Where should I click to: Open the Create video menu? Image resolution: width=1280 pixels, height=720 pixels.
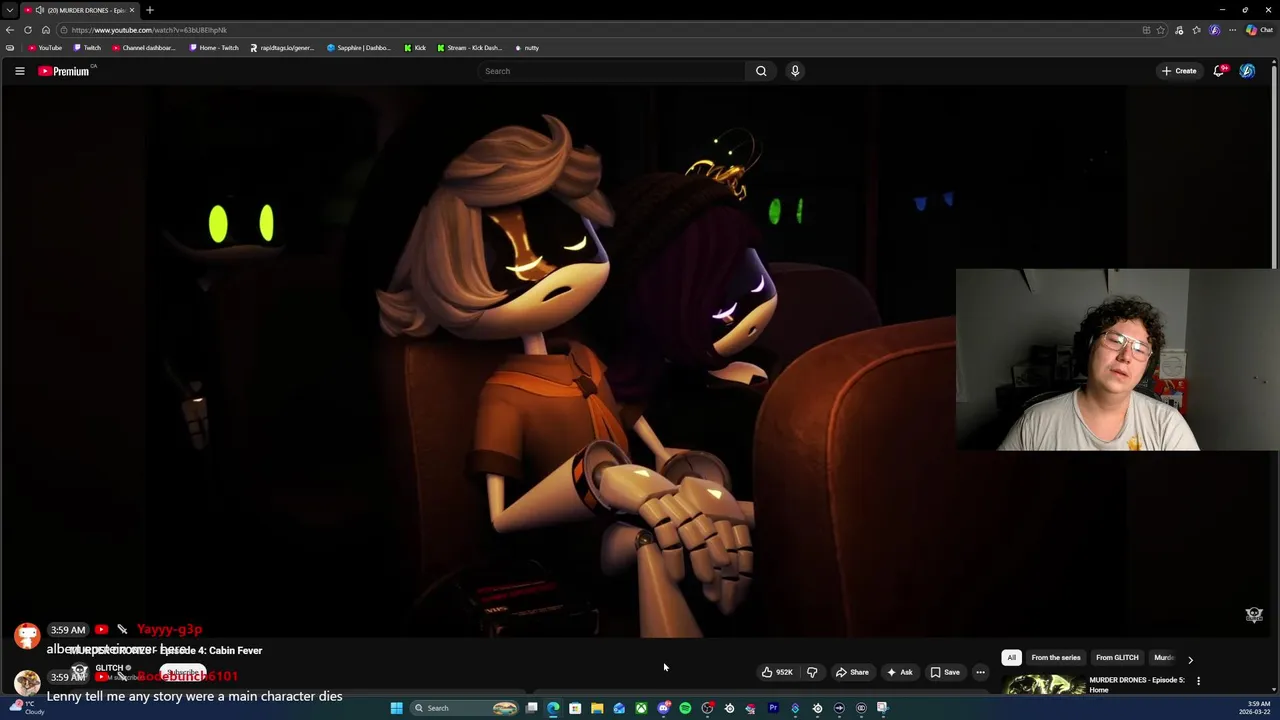[1179, 71]
